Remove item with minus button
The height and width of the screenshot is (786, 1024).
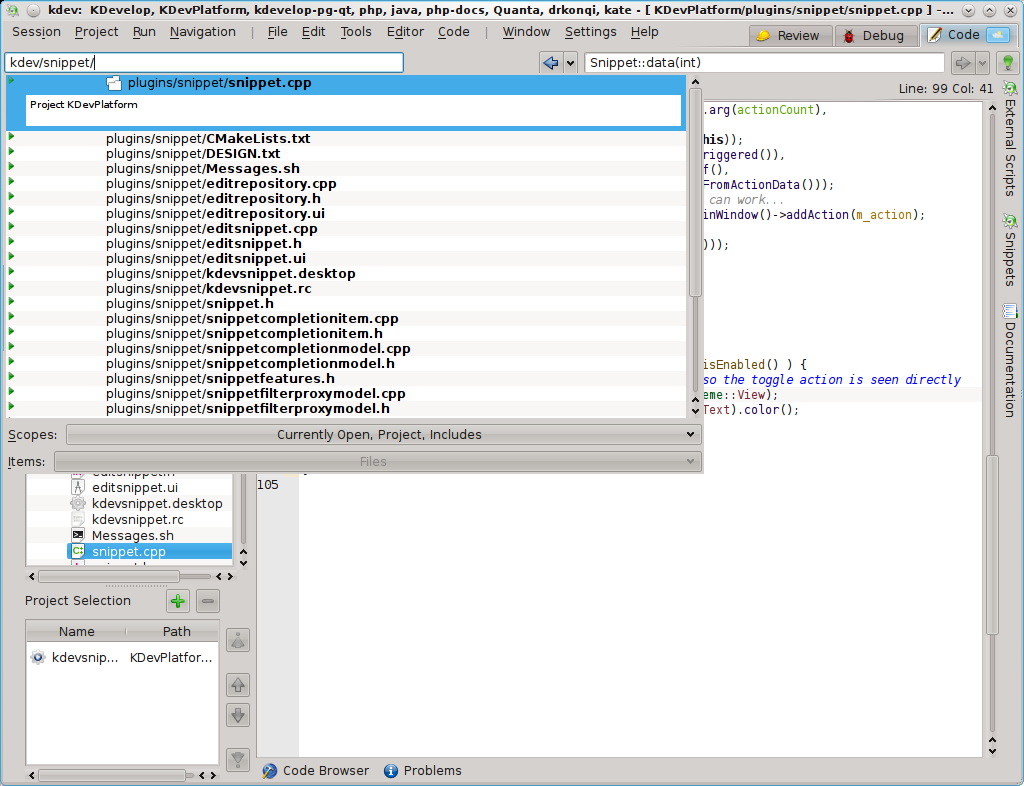point(208,601)
